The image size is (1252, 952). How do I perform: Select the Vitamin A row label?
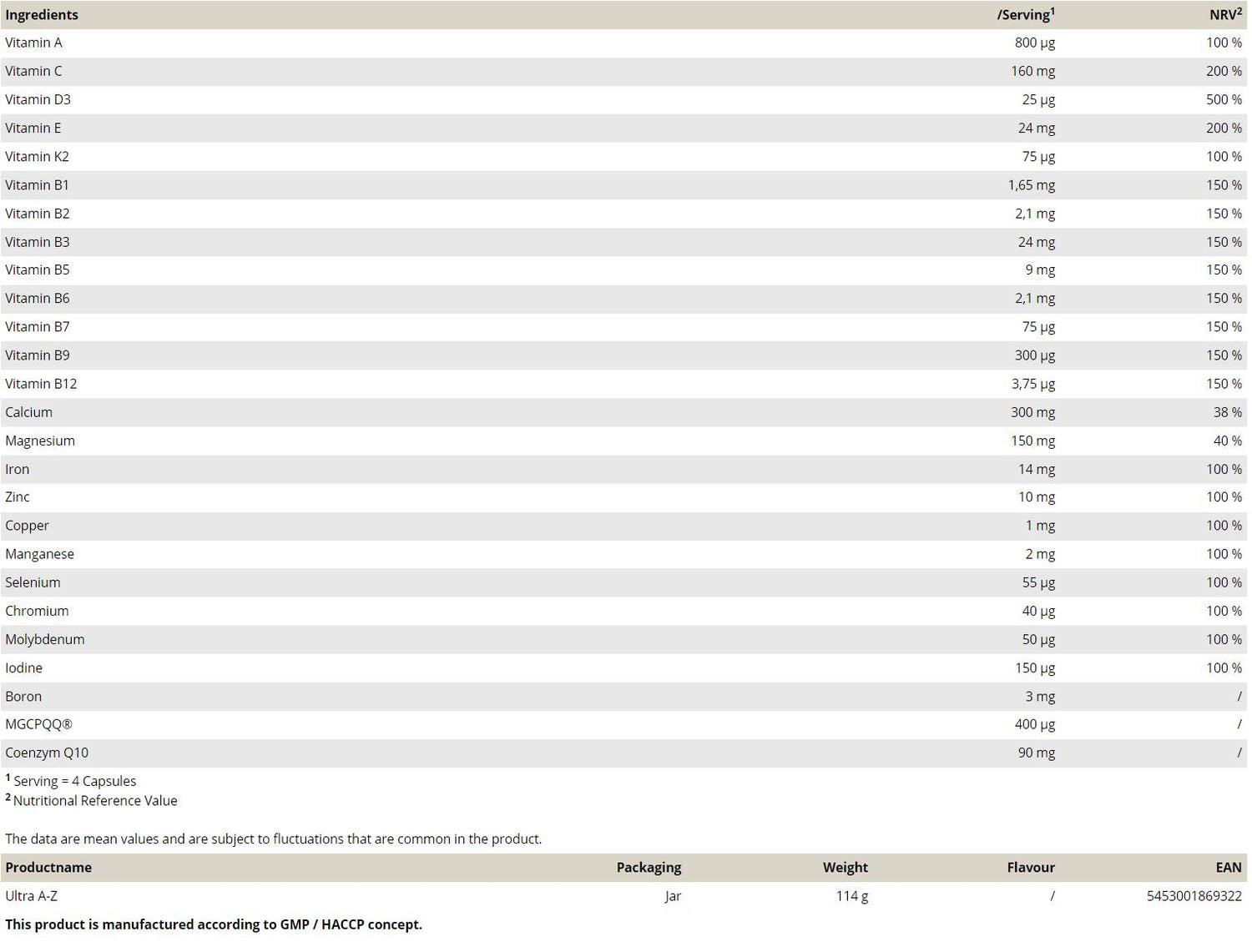[x=33, y=43]
